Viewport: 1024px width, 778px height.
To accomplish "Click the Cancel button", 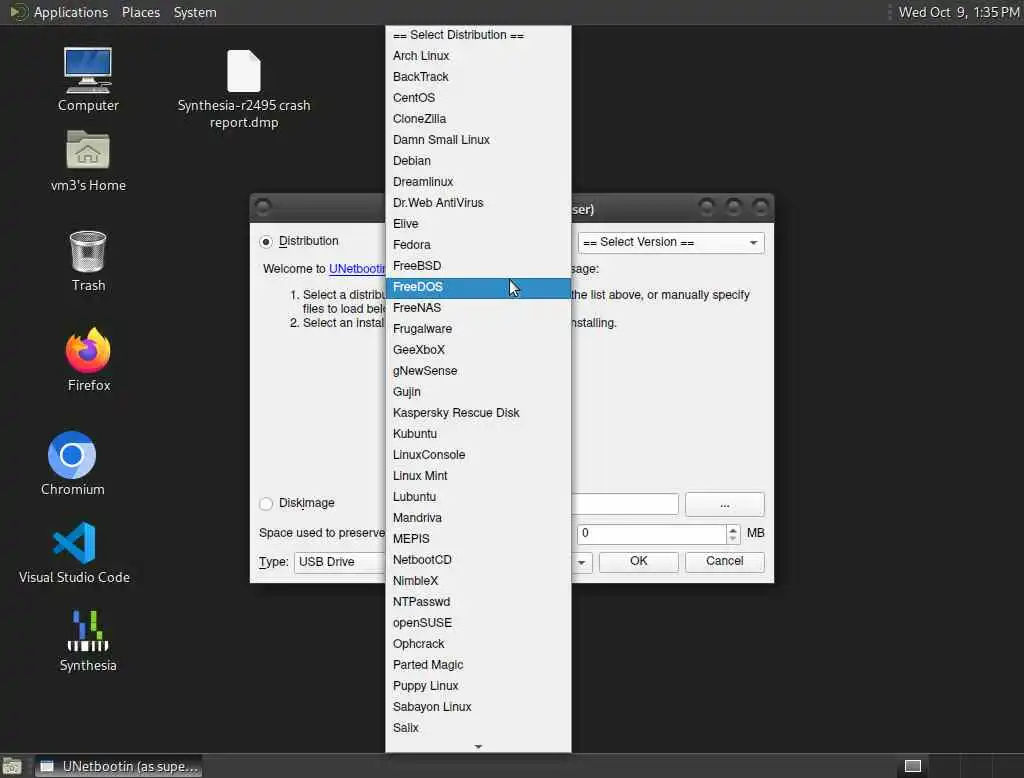I will coord(724,562).
